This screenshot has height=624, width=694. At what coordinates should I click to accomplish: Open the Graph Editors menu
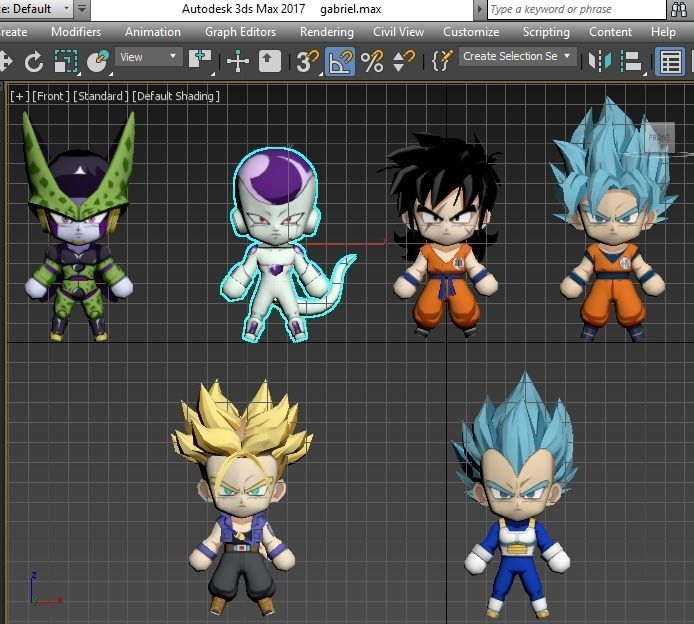coord(240,32)
